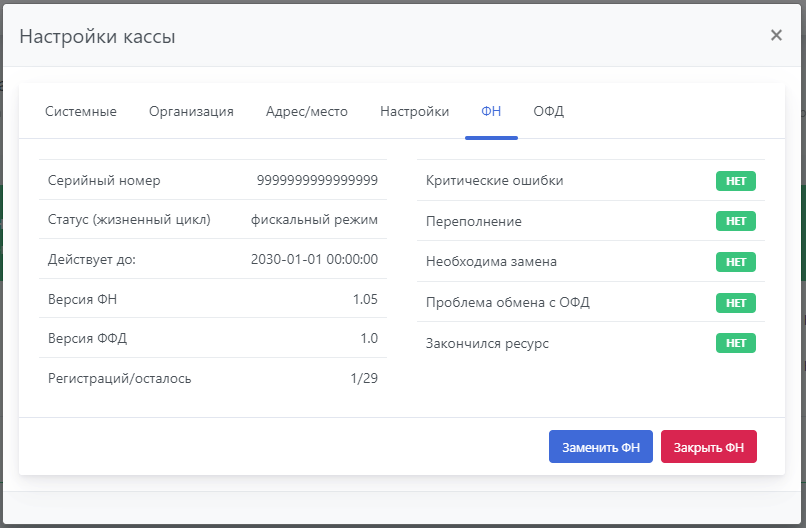Click НЕТ badge for Проблема обмена с ОФД

[735, 302]
